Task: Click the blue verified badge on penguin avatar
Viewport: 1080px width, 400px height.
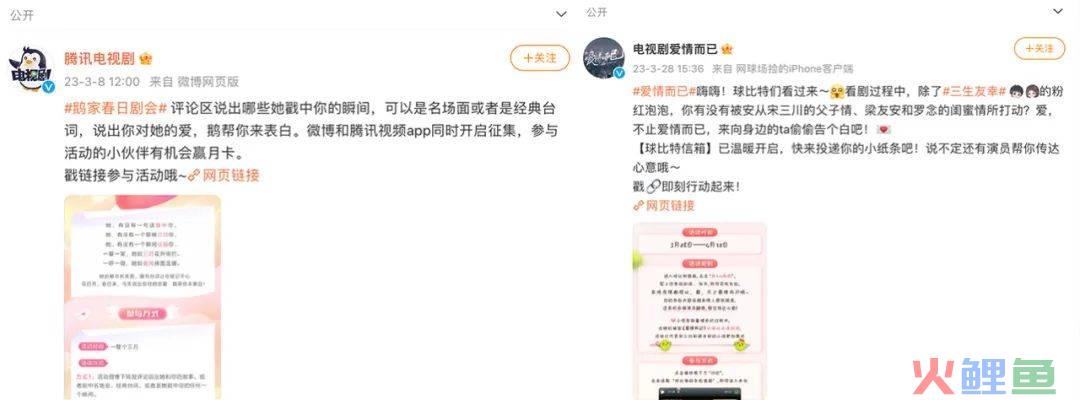Action: pos(48,87)
